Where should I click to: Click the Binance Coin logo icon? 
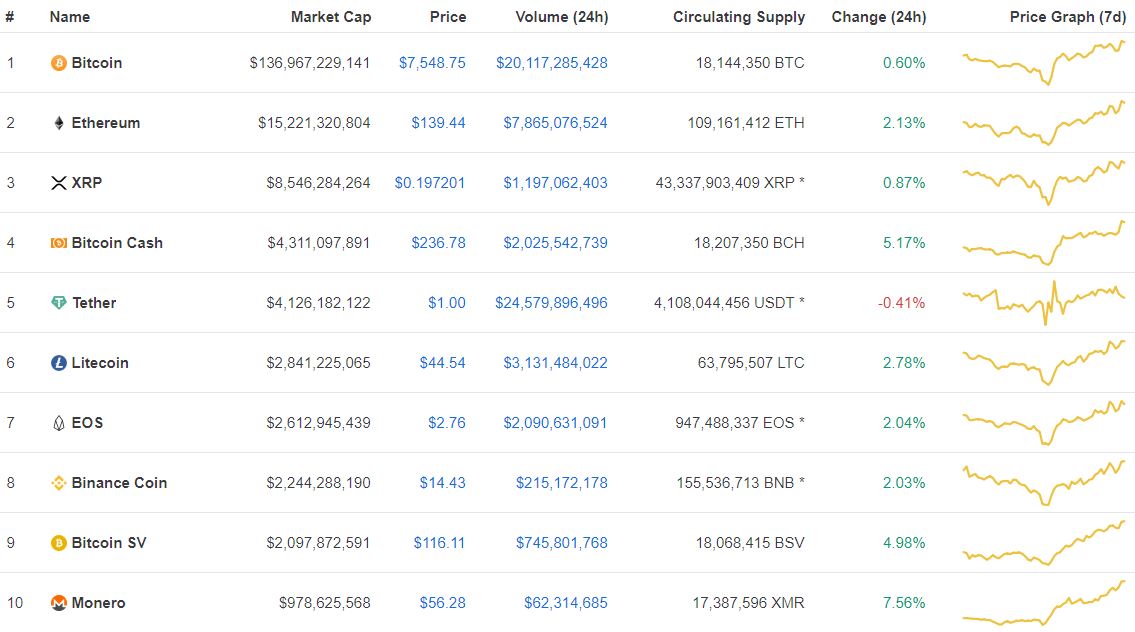point(59,483)
